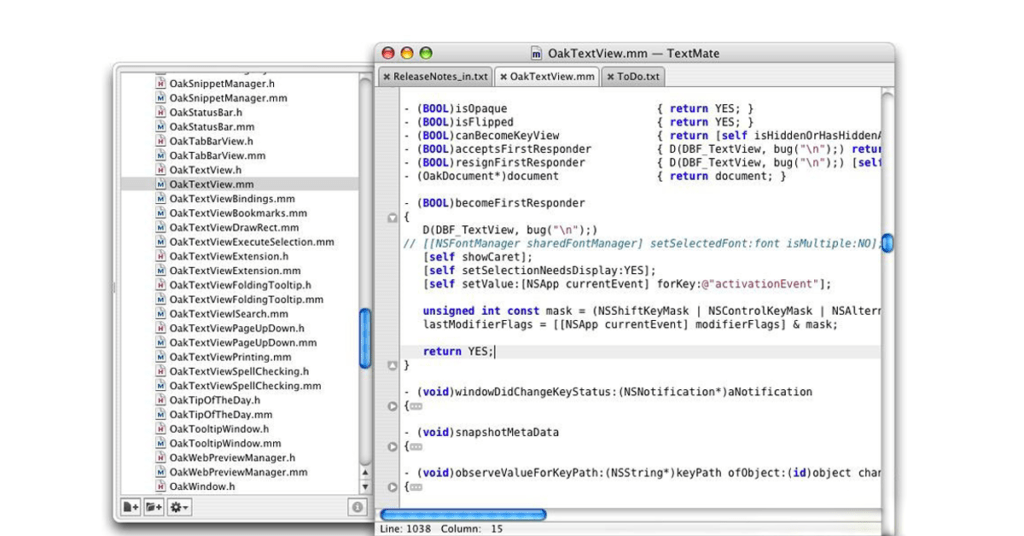The height and width of the screenshot is (536, 1024).
Task: Click the Line: 1038 status bar entry
Action: click(406, 529)
